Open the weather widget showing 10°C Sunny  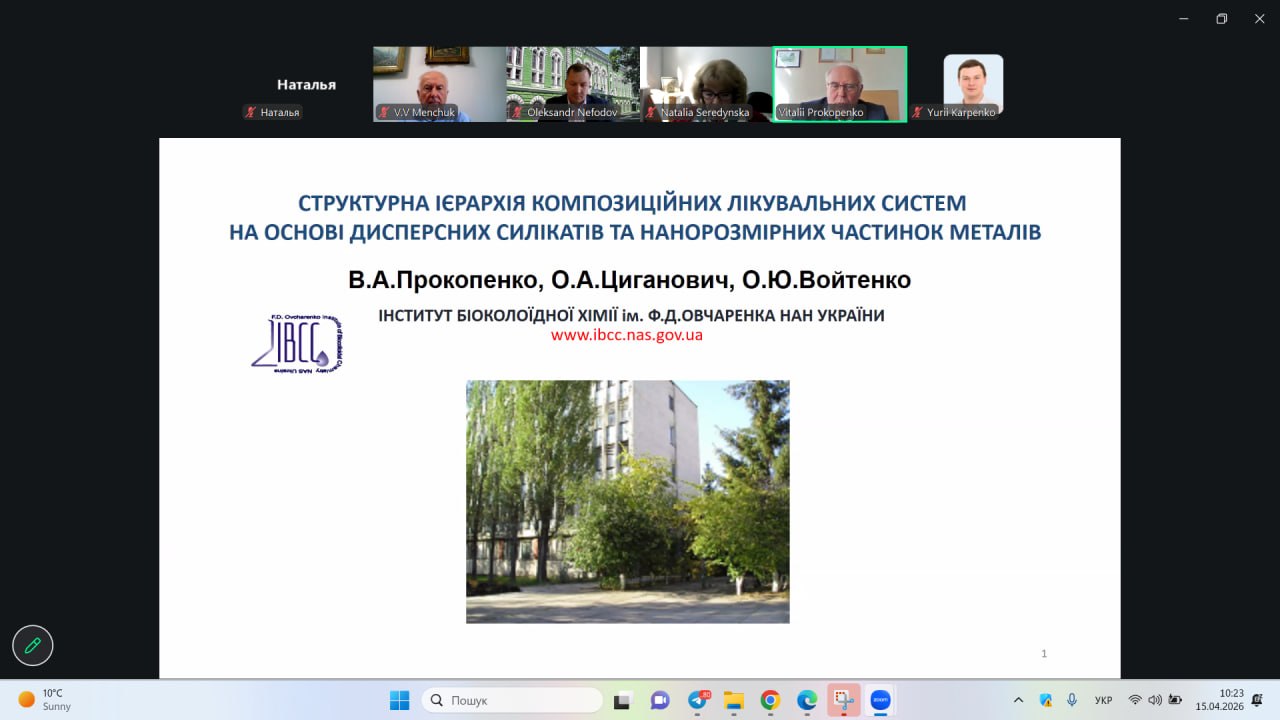pos(46,700)
